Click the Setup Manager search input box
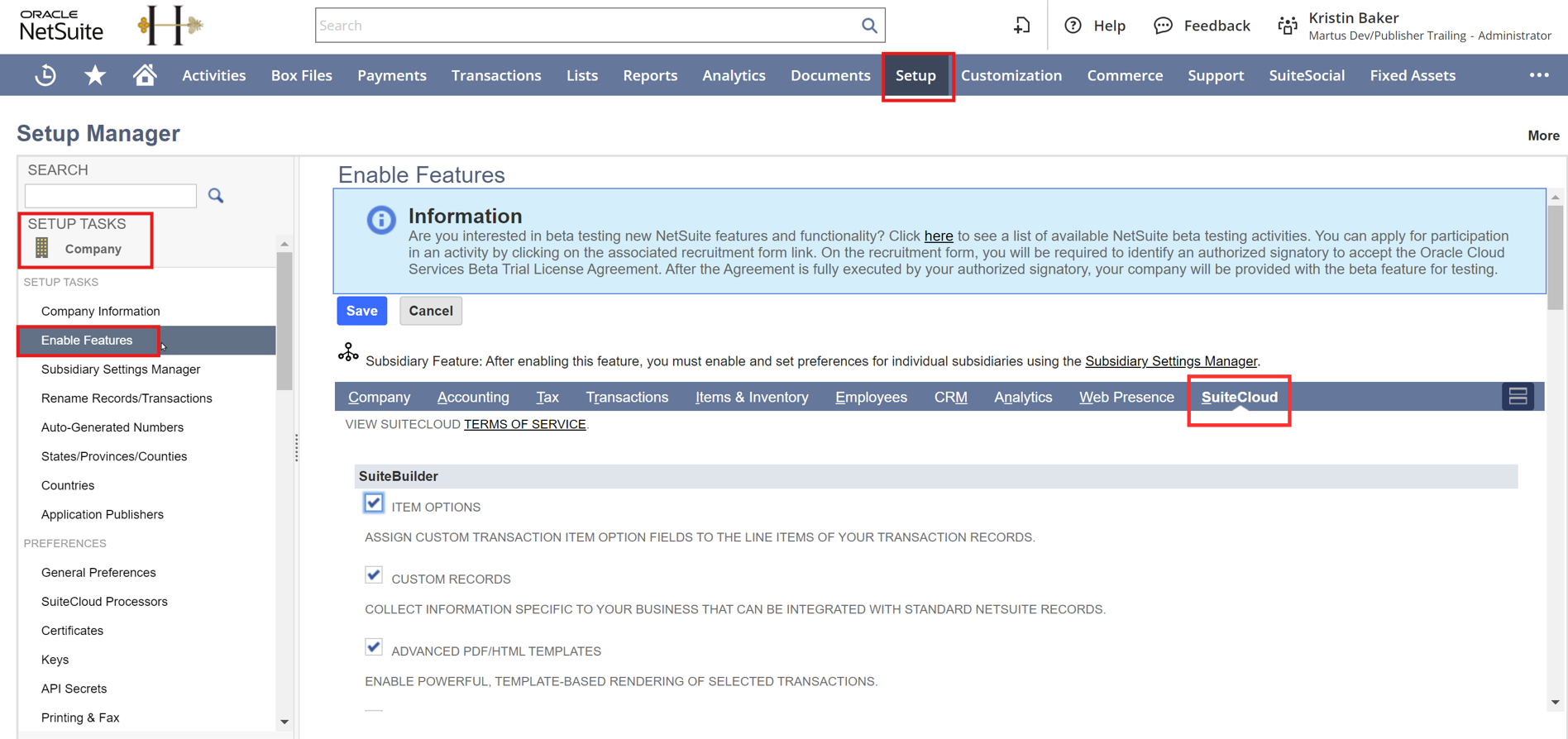 point(111,196)
